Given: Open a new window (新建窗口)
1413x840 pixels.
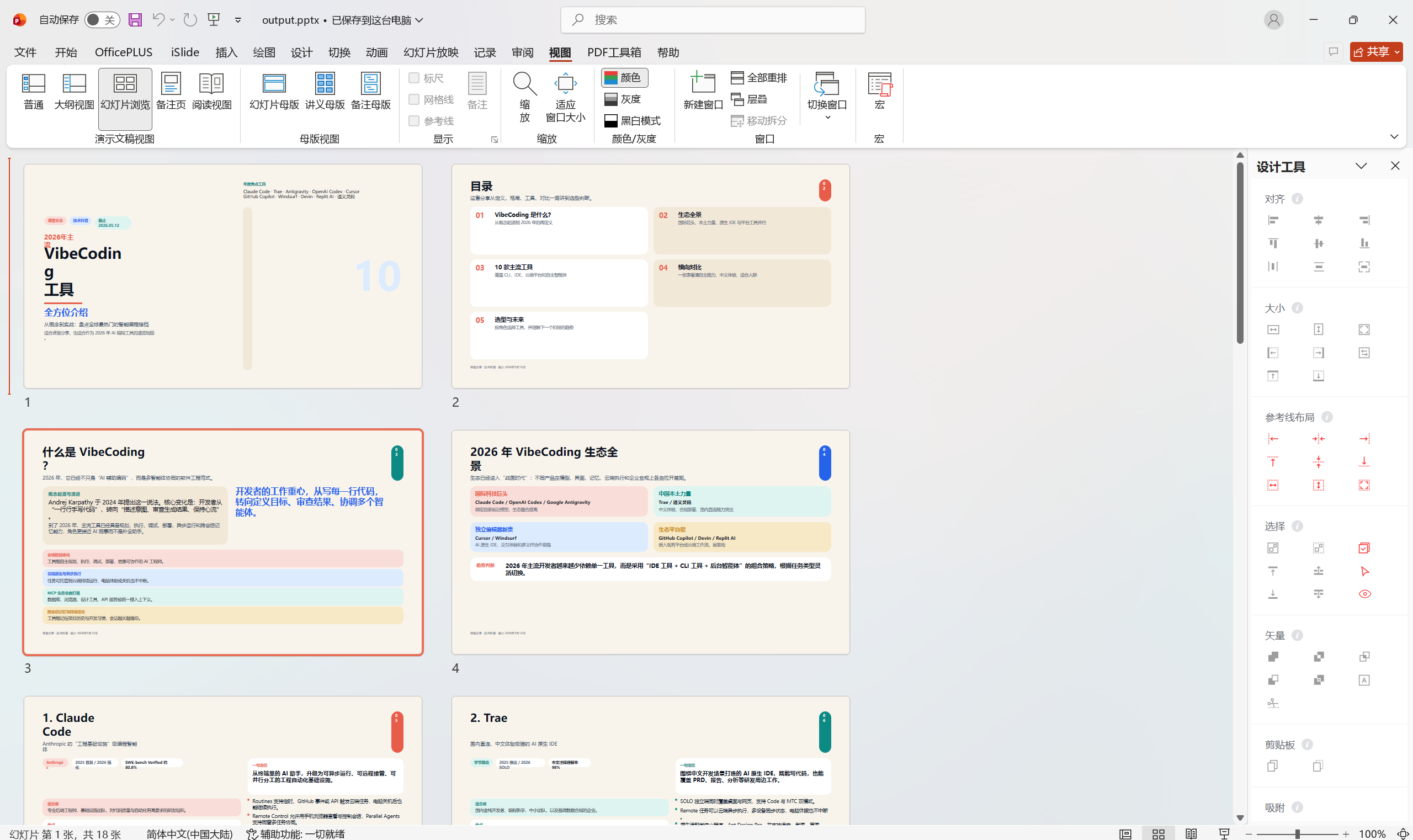Looking at the screenshot, I should [x=703, y=92].
